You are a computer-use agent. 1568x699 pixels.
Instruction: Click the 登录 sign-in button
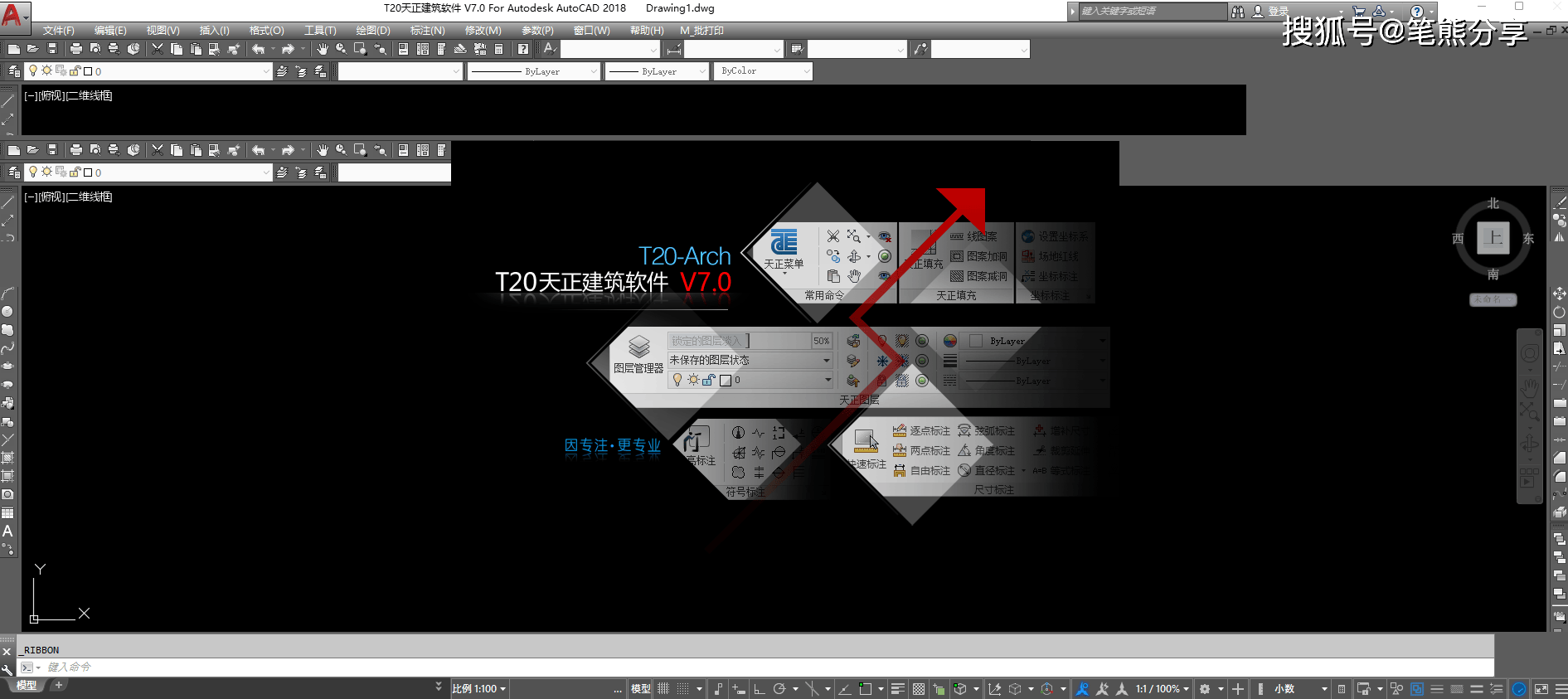[1277, 12]
